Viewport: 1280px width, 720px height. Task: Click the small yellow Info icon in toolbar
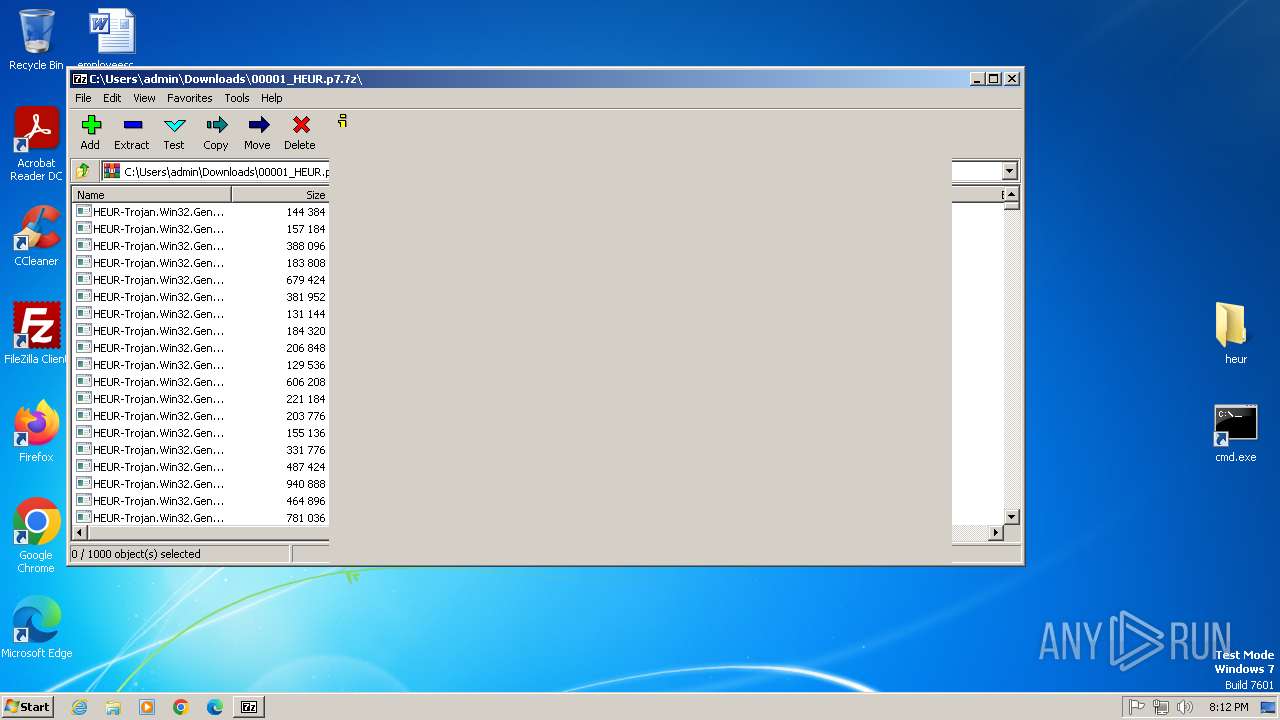(342, 121)
